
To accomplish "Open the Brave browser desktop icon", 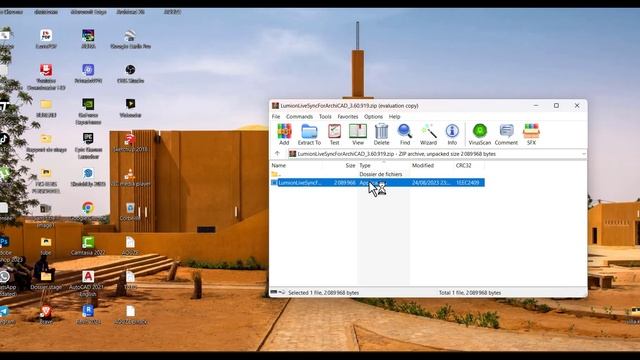I will [x=46, y=315].
